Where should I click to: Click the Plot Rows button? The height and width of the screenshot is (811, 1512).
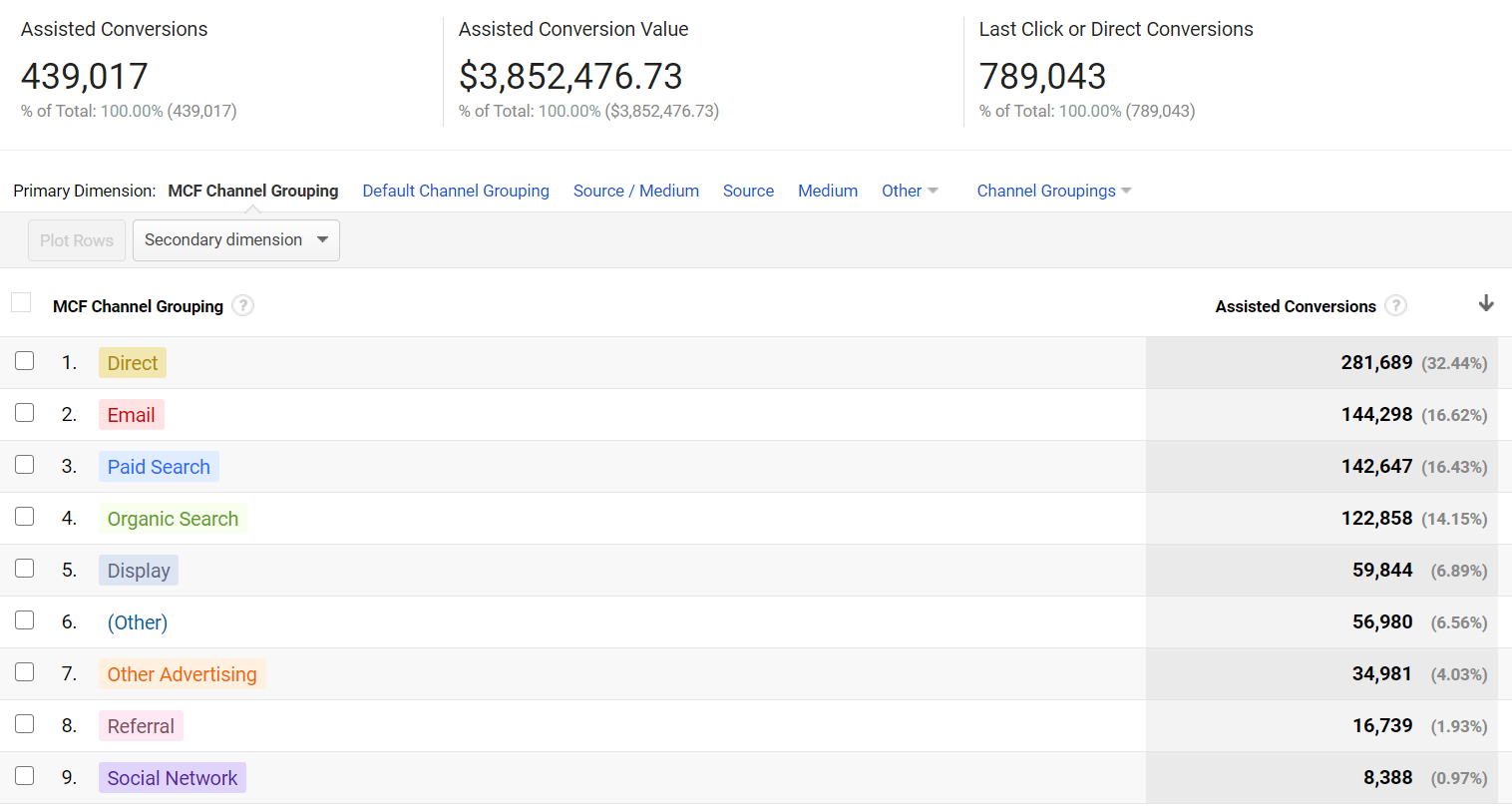tap(76, 239)
